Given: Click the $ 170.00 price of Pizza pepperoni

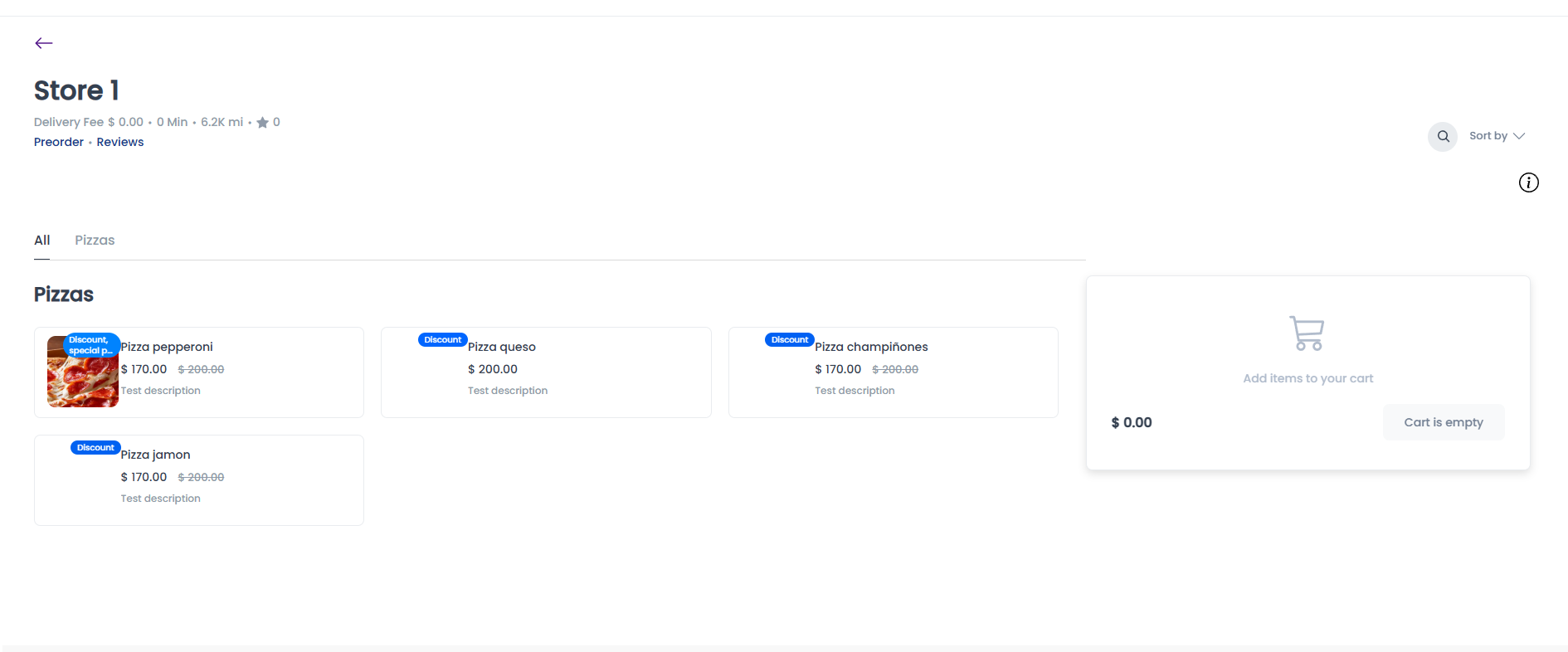Looking at the screenshot, I should coord(144,369).
